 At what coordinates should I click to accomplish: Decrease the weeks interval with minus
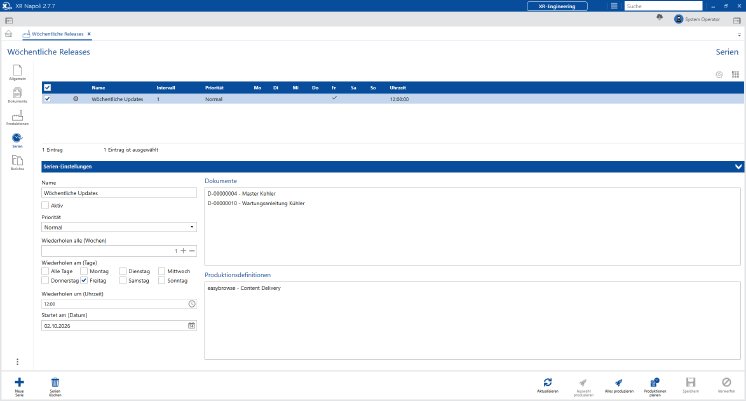pos(192,251)
